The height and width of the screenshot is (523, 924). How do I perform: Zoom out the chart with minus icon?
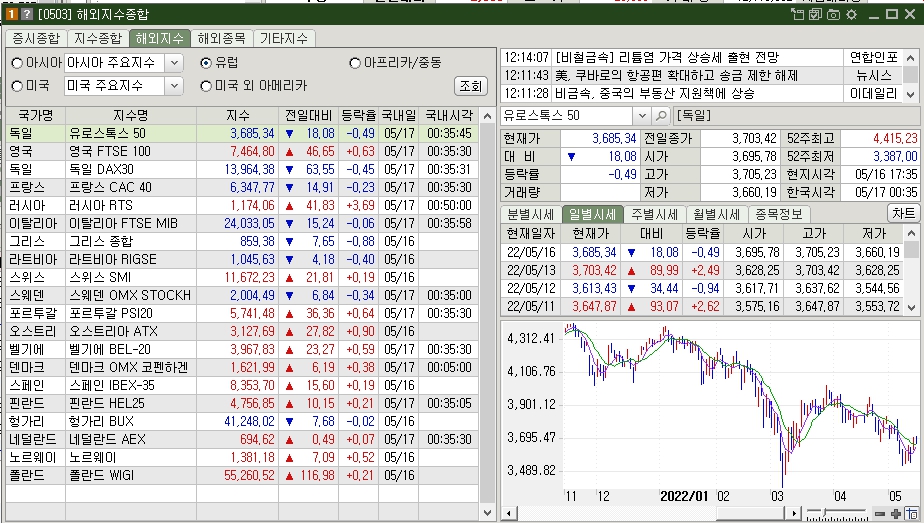(x=880, y=514)
